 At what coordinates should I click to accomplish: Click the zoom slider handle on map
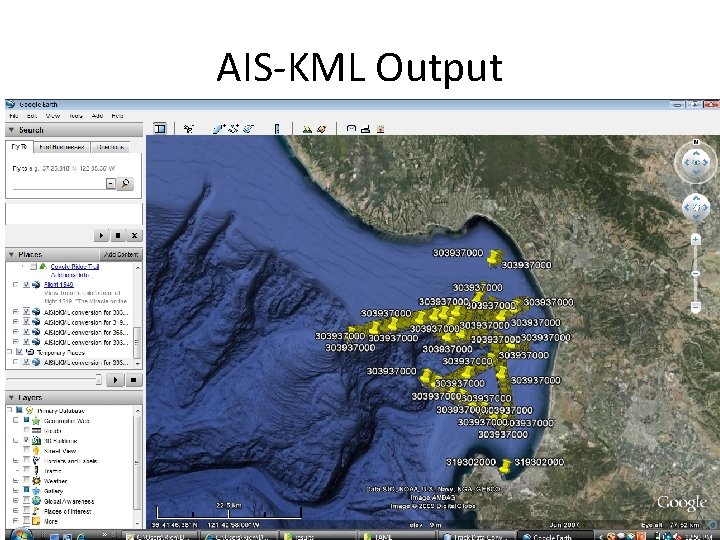[x=696, y=274]
